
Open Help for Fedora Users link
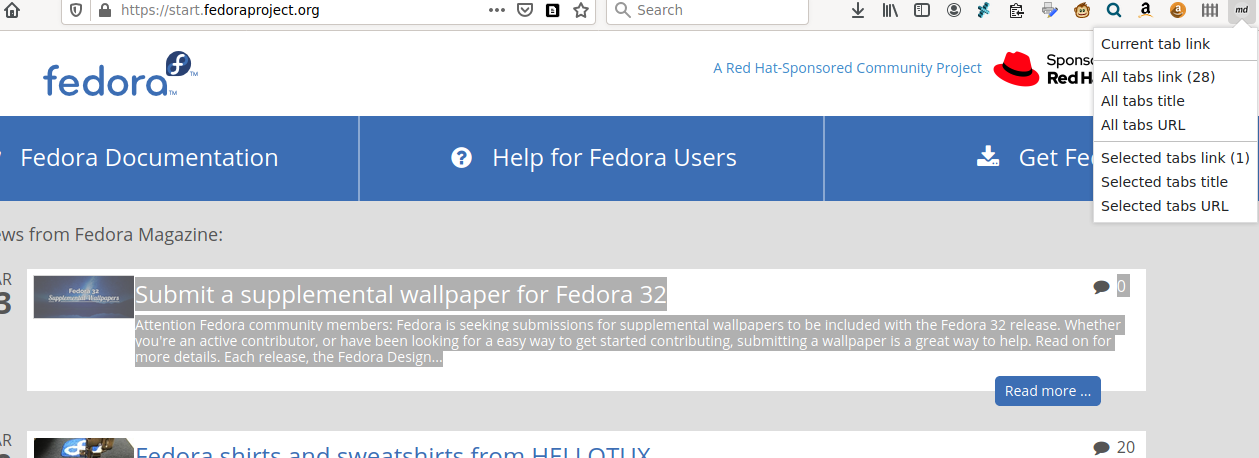coord(614,158)
